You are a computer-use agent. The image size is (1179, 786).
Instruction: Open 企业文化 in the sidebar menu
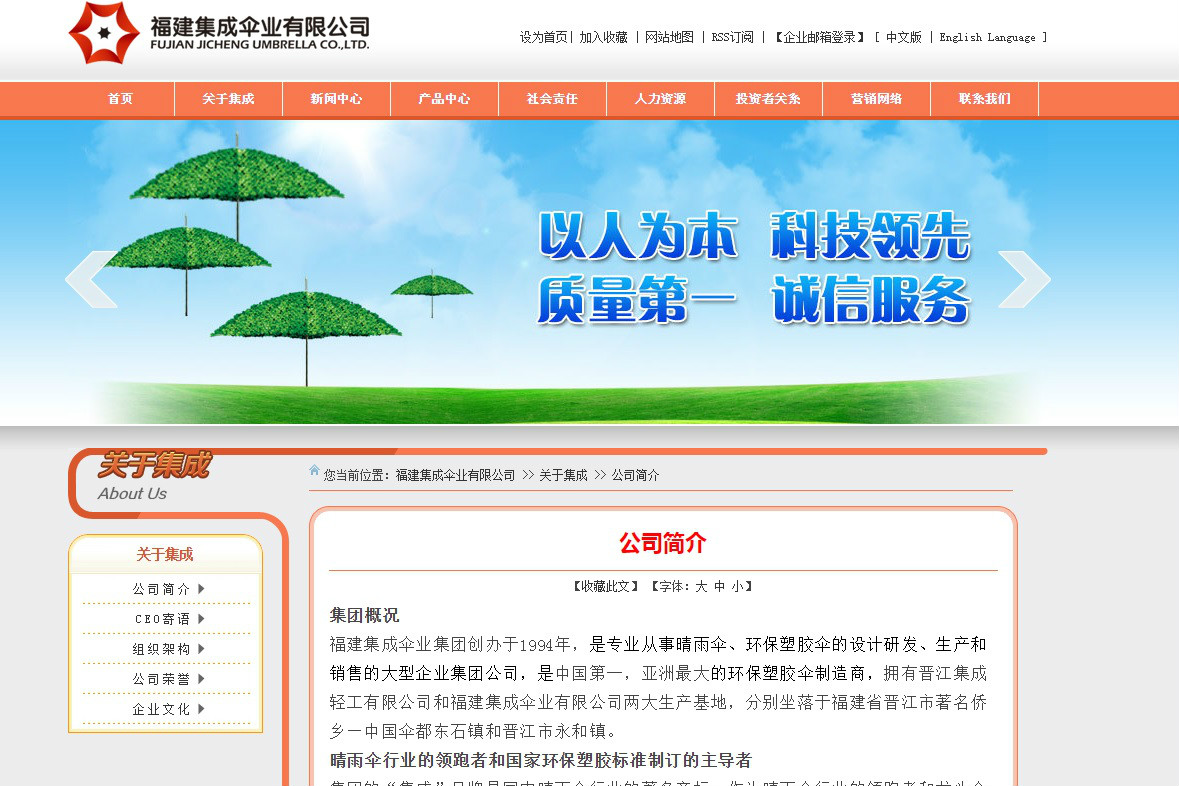(161, 709)
